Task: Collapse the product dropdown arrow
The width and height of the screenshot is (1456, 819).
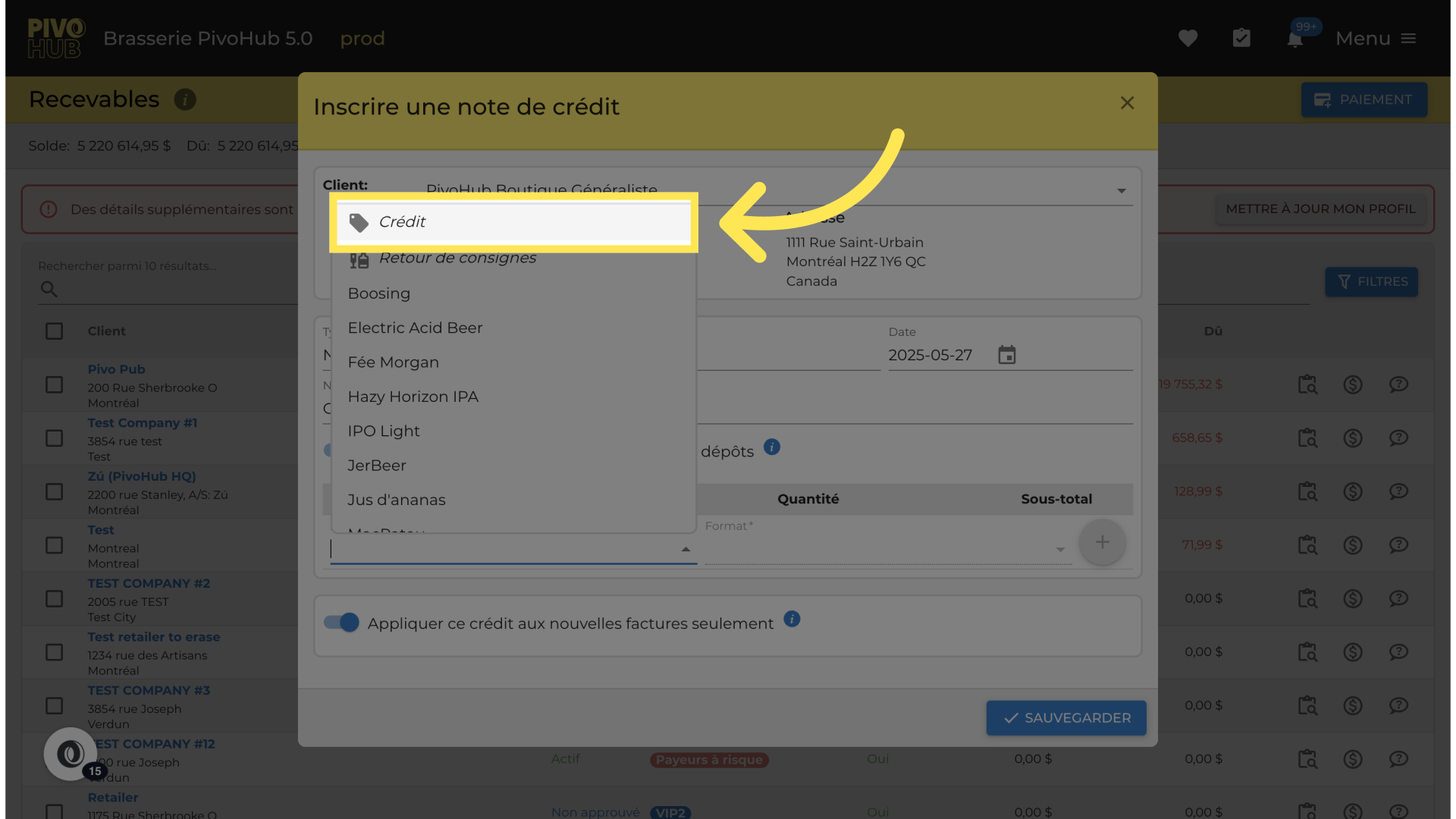Action: pyautogui.click(x=686, y=549)
